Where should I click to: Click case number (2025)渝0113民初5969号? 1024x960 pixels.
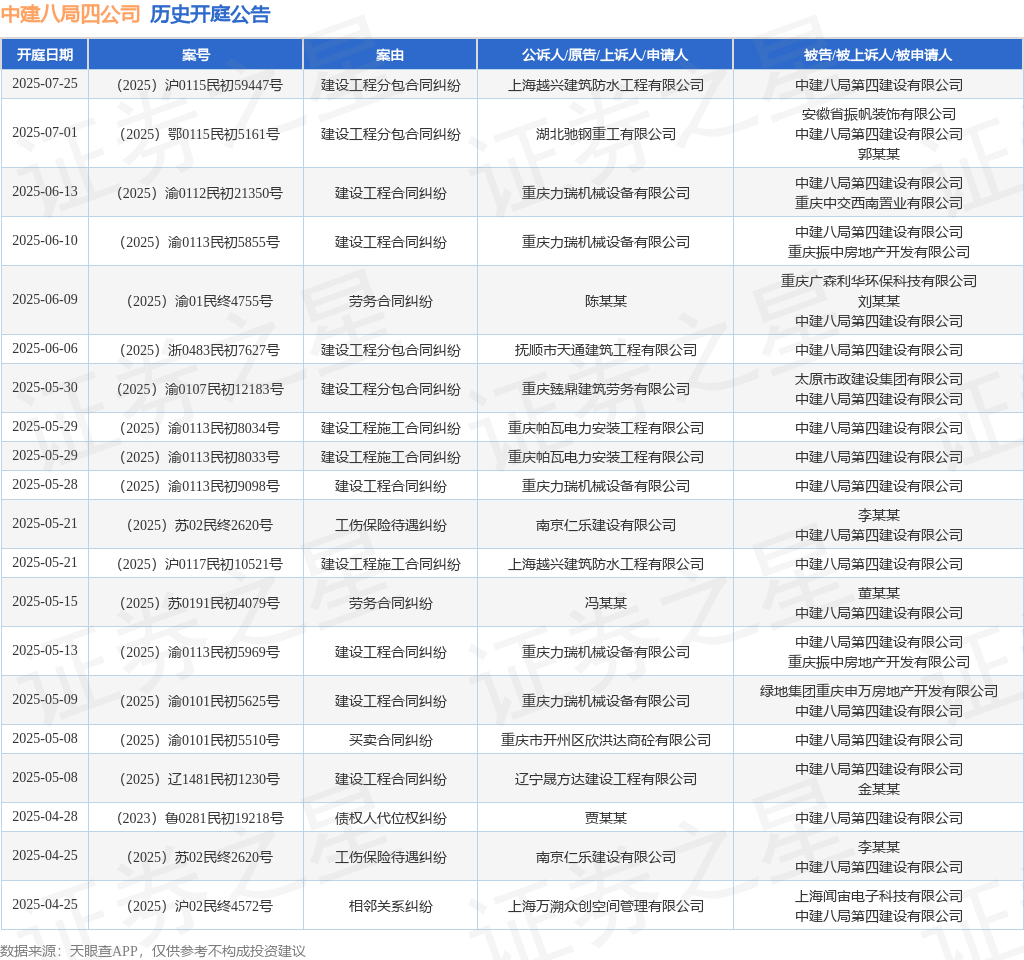tap(199, 652)
